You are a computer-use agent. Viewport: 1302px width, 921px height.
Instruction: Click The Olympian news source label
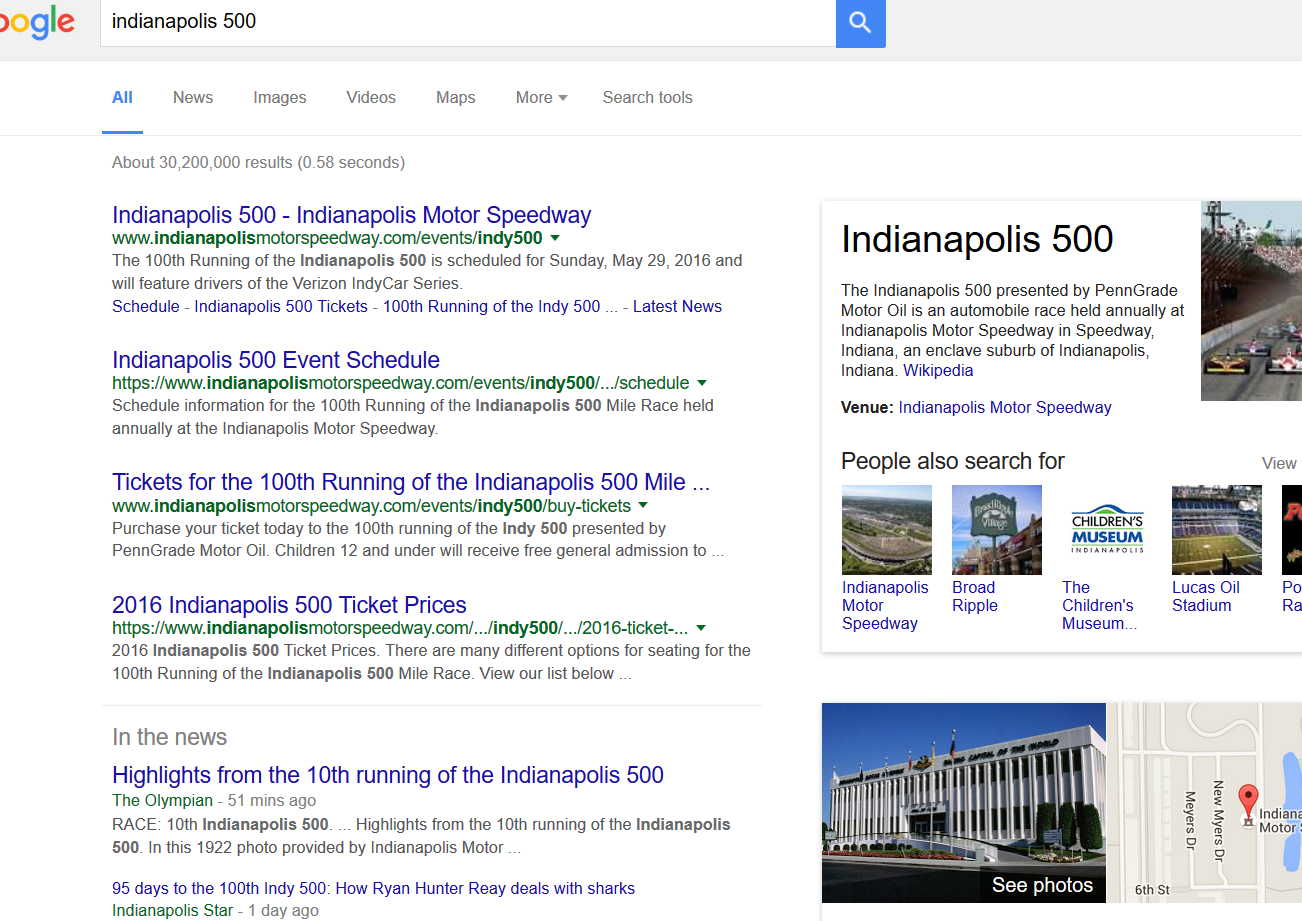point(162,800)
